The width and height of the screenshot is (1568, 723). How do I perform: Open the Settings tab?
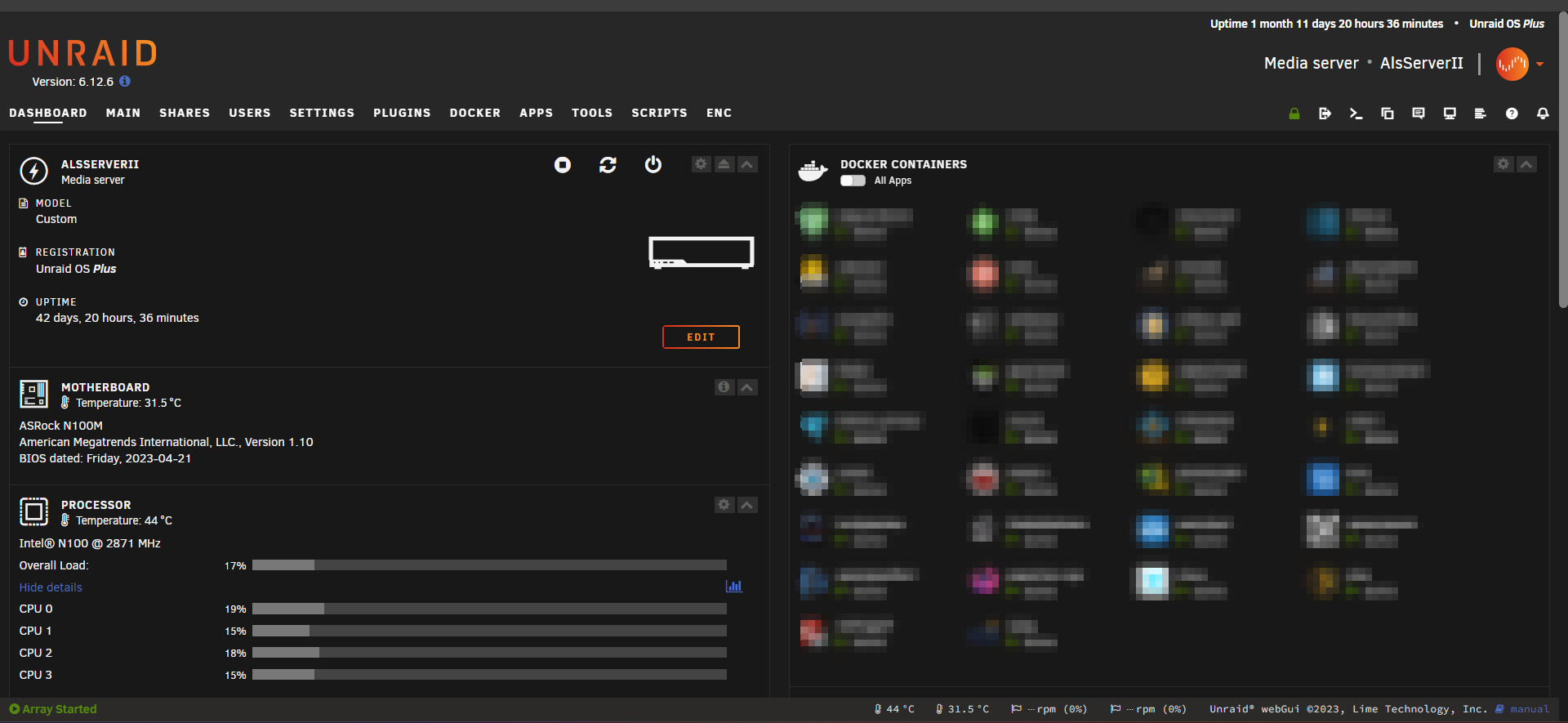[x=322, y=113]
